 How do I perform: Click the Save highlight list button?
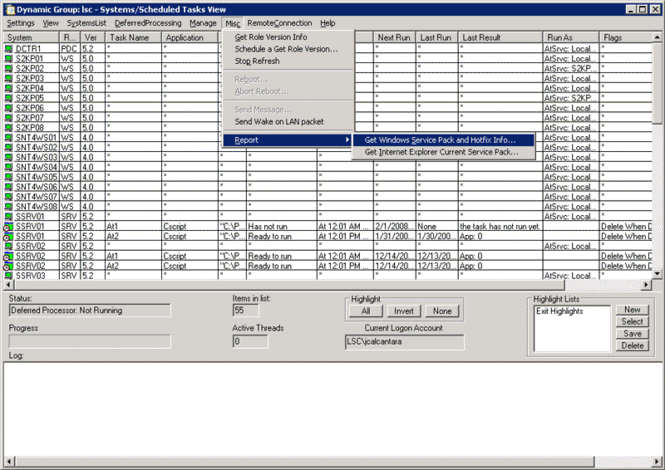(632, 333)
